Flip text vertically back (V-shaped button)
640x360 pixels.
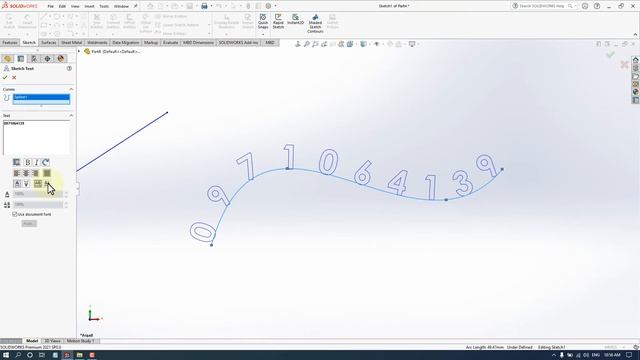26,184
